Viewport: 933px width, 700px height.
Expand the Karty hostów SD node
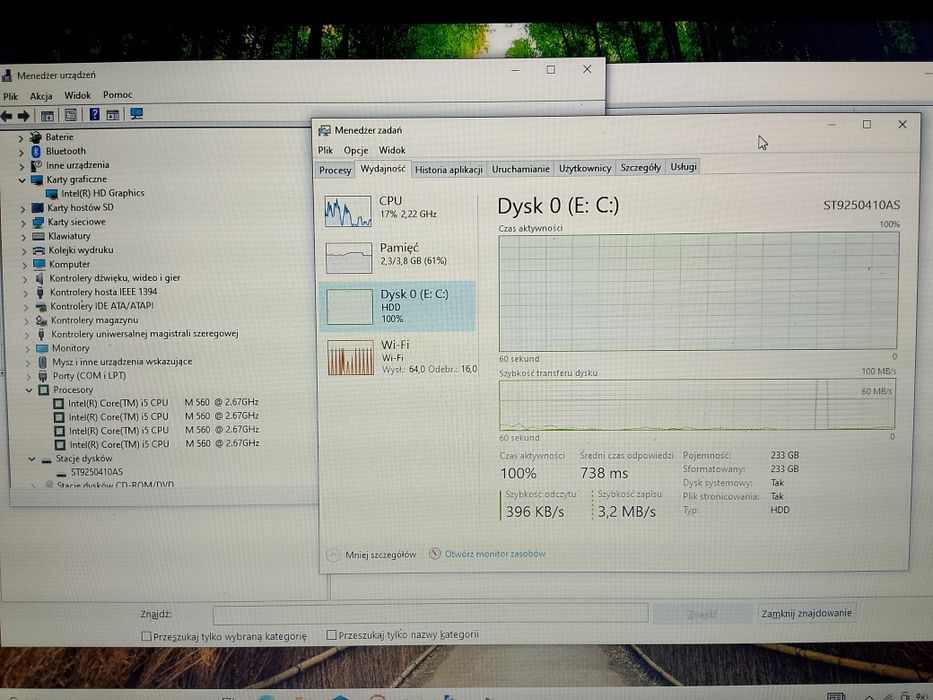click(x=23, y=209)
